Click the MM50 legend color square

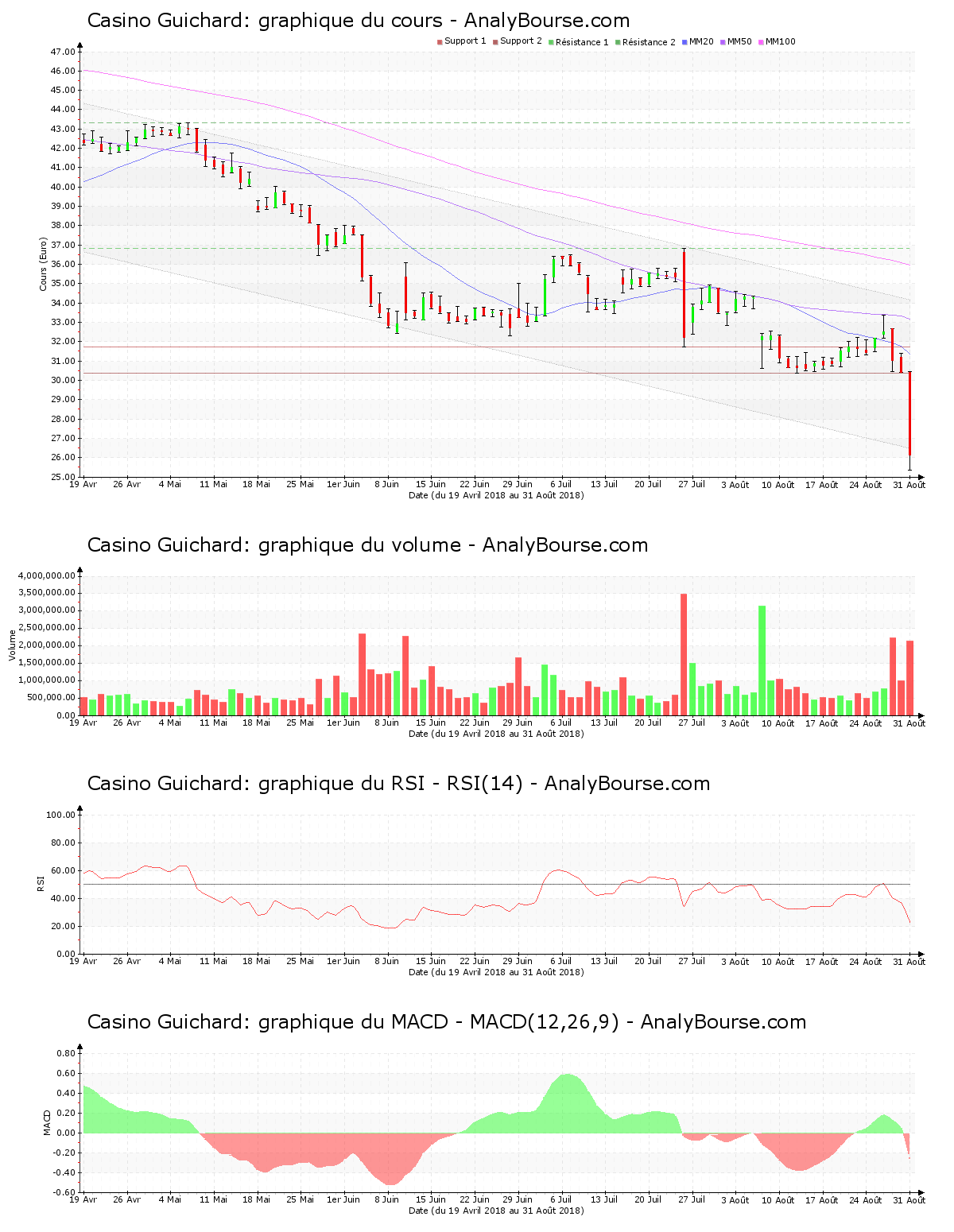[x=723, y=41]
